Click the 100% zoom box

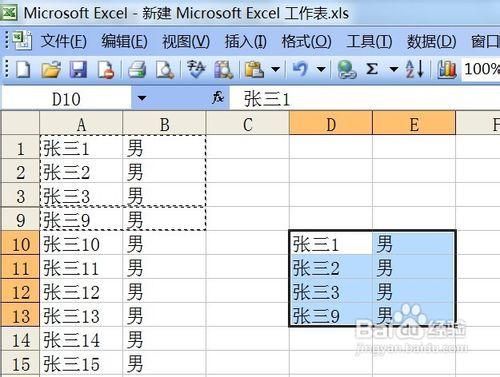coord(481,69)
